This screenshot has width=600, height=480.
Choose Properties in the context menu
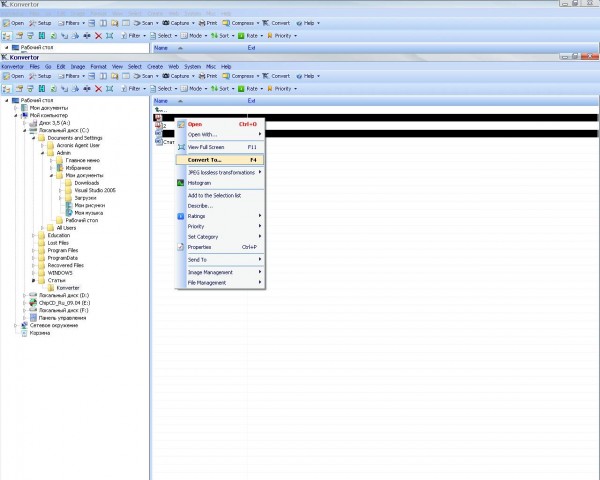[220, 247]
